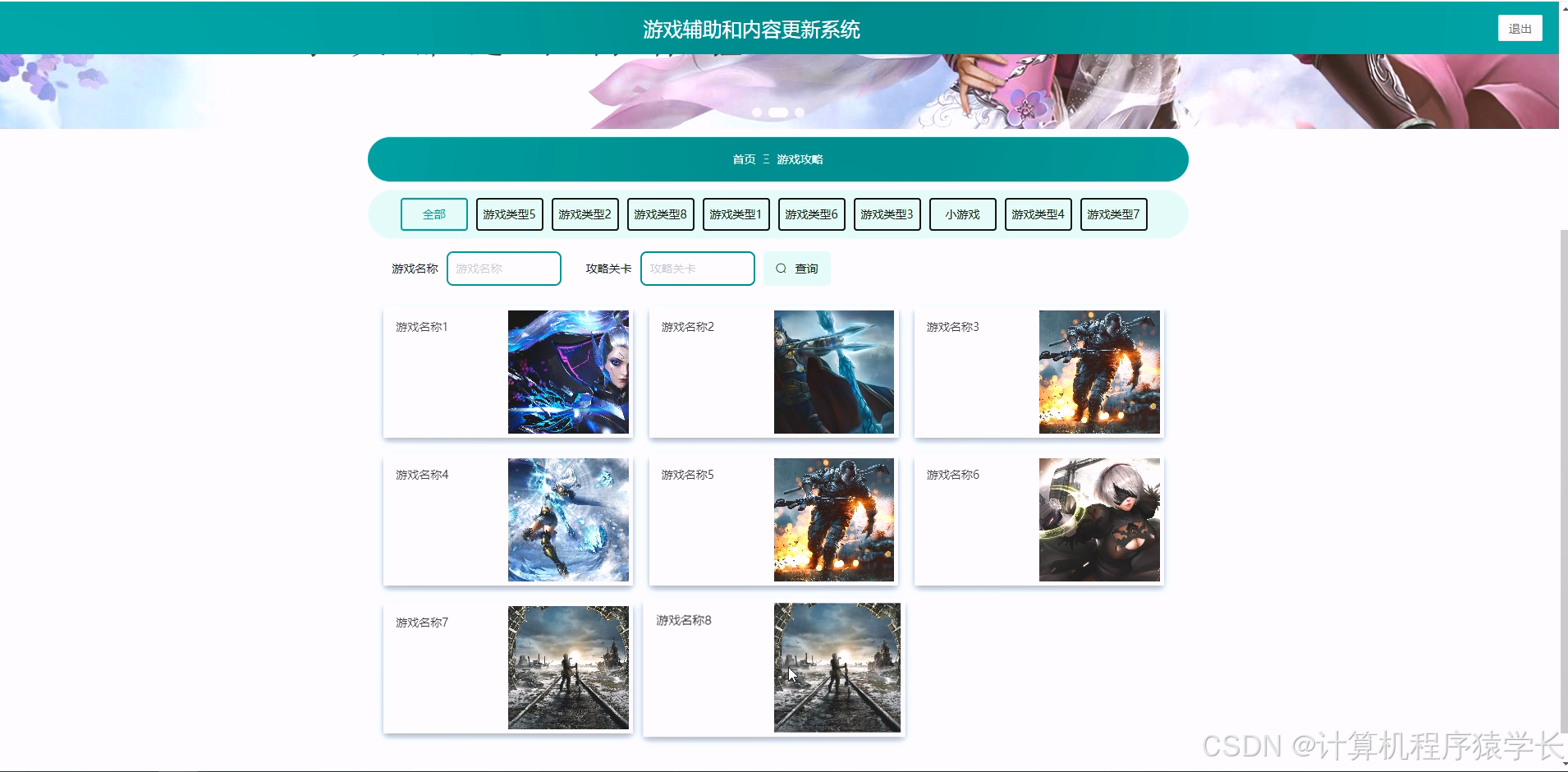Select the 游戏类型1 category tab
The width and height of the screenshot is (1568, 772).
(736, 214)
